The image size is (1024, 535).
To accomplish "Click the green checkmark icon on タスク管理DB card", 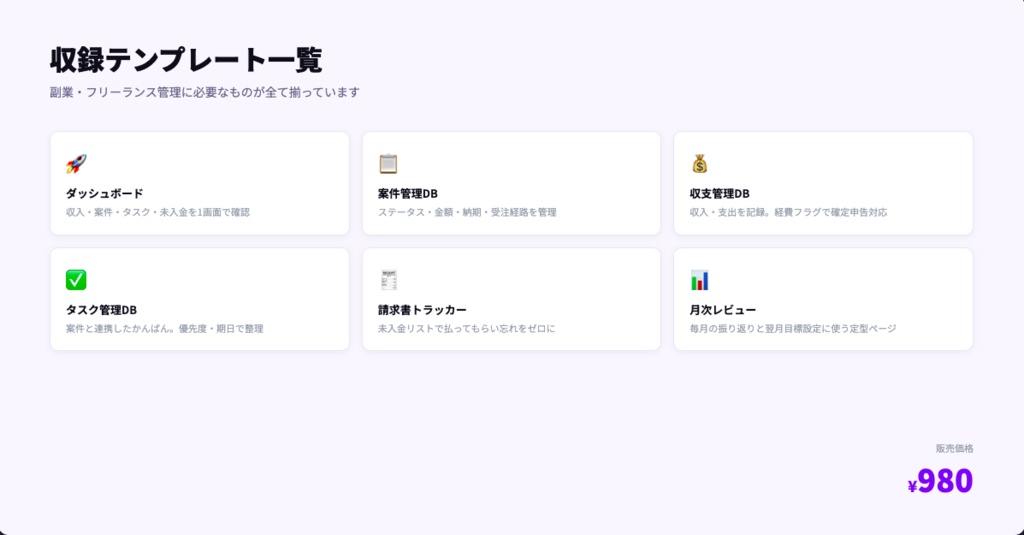I will click(x=76, y=280).
